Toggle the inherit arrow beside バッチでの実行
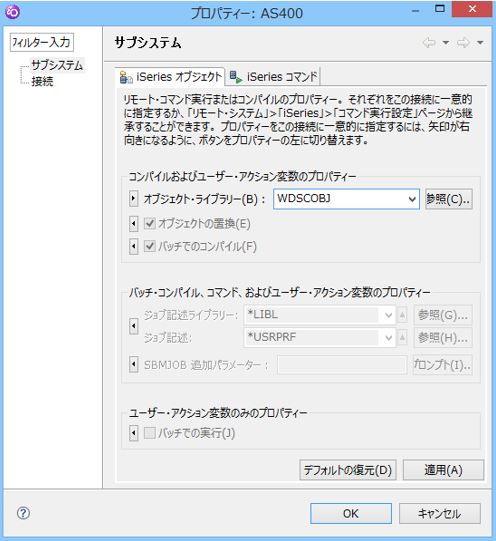 [133, 433]
